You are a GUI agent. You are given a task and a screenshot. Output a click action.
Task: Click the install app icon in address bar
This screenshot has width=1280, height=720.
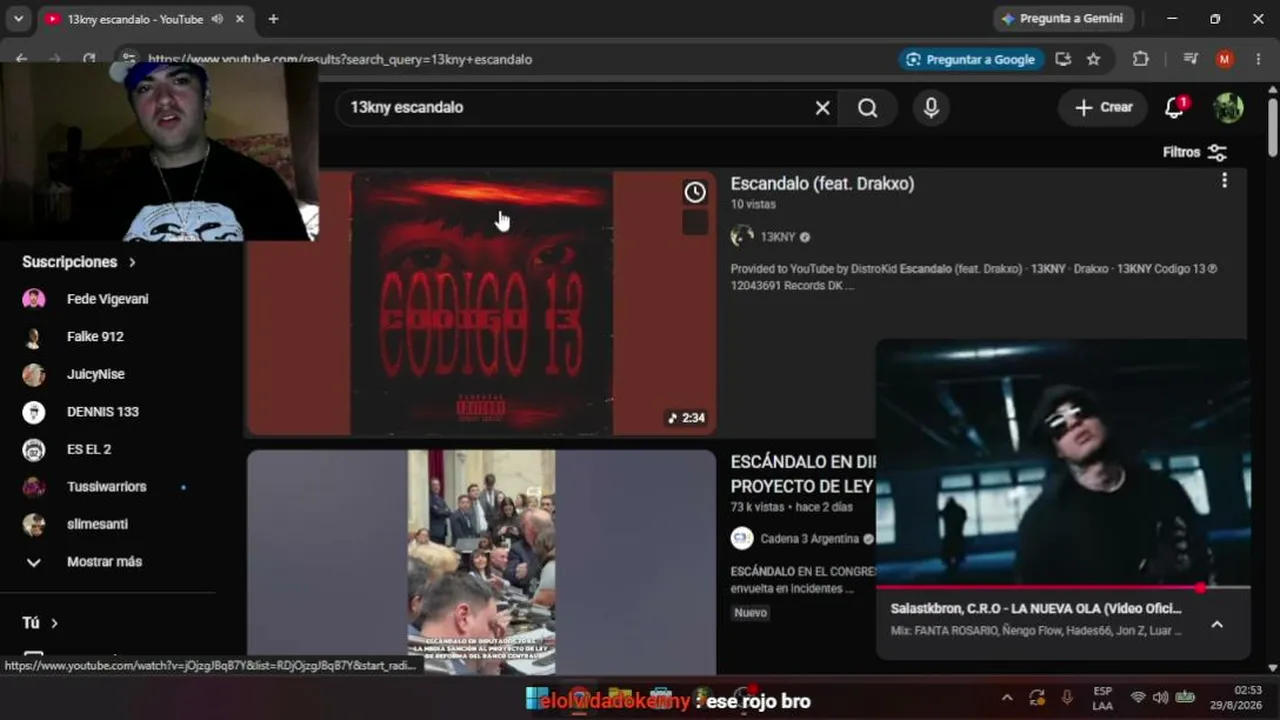pyautogui.click(x=1063, y=59)
